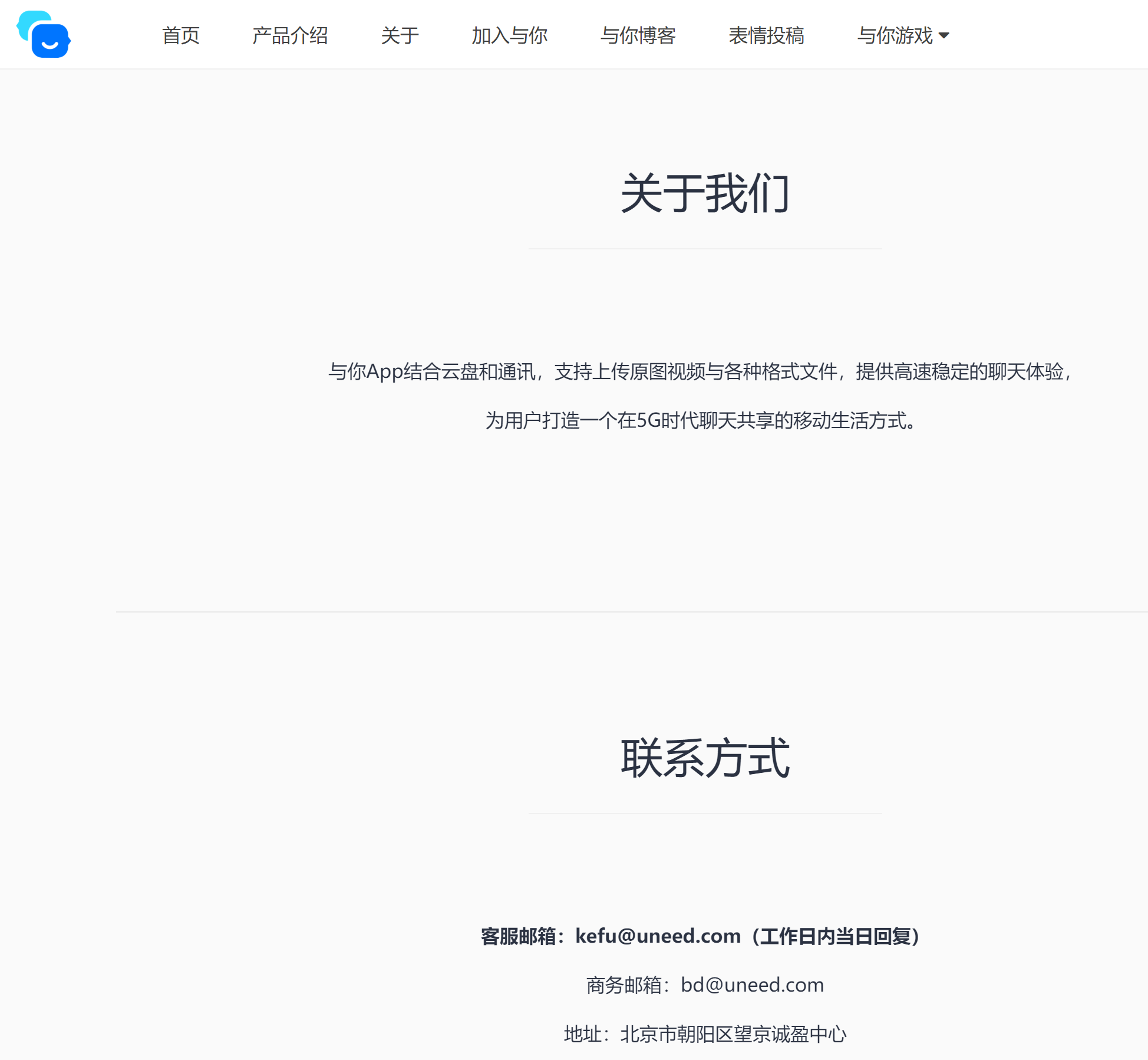This screenshot has height=1060, width=1148.
Task: Open the 关于 page from the navbar
Action: (x=400, y=35)
